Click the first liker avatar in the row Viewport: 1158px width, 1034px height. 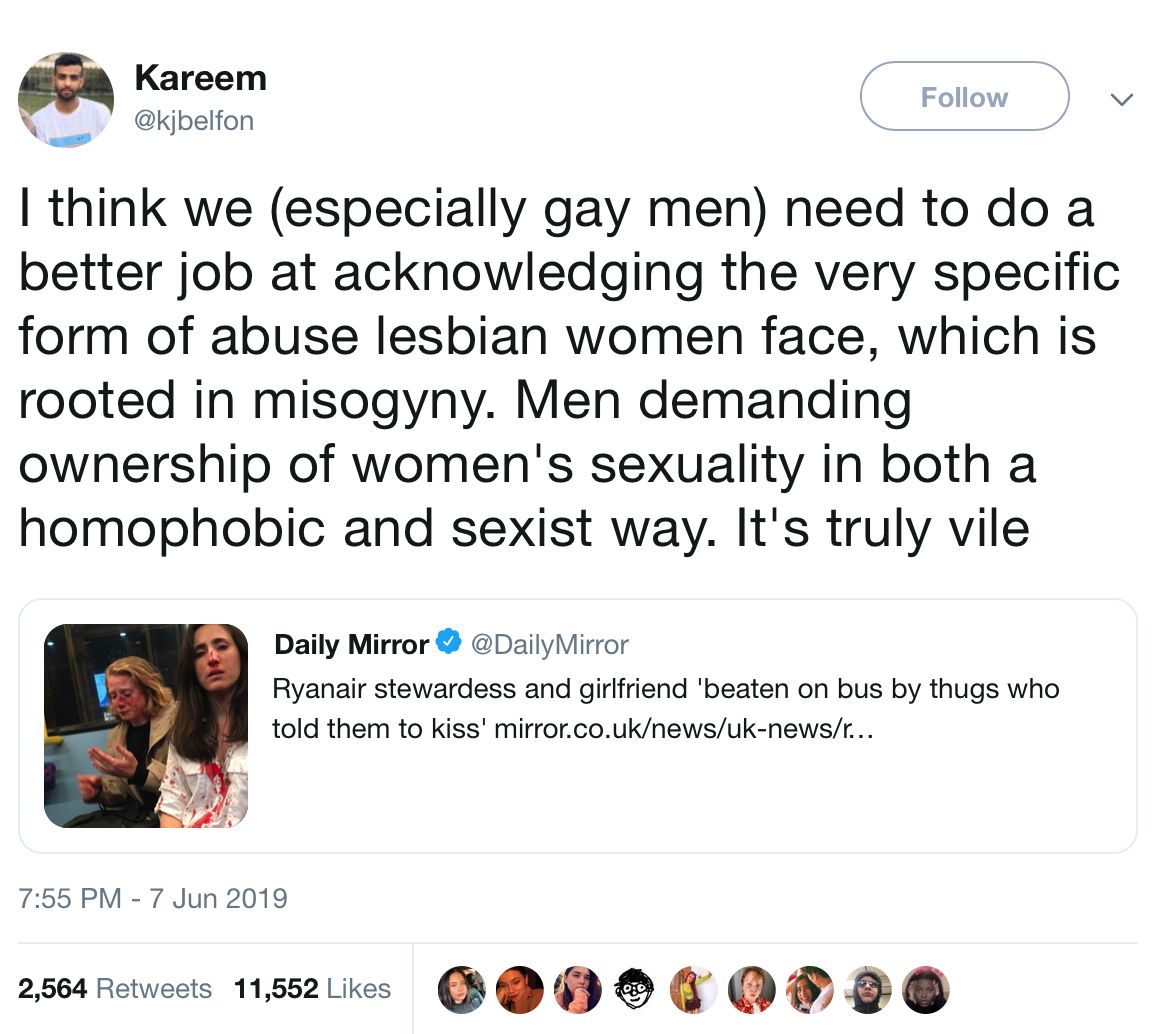coord(462,989)
